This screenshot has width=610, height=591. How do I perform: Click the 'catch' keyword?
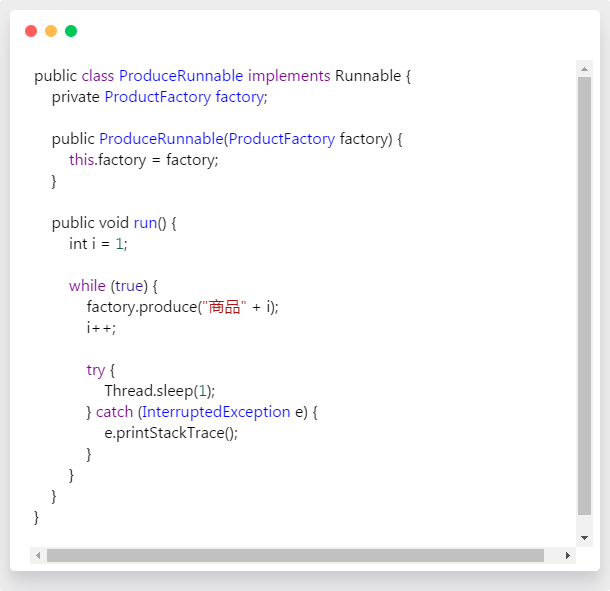[114, 412]
